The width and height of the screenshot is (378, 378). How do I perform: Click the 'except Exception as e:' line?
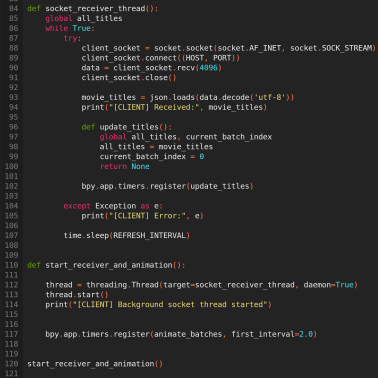(113, 206)
